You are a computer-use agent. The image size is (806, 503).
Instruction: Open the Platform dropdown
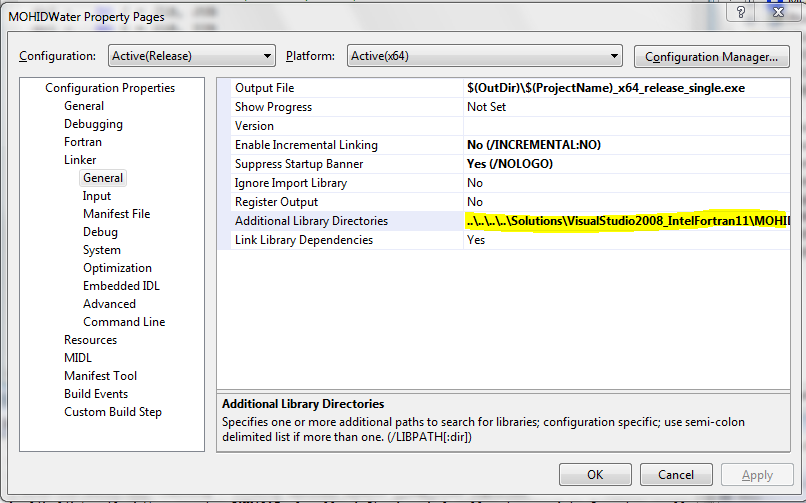(484, 56)
